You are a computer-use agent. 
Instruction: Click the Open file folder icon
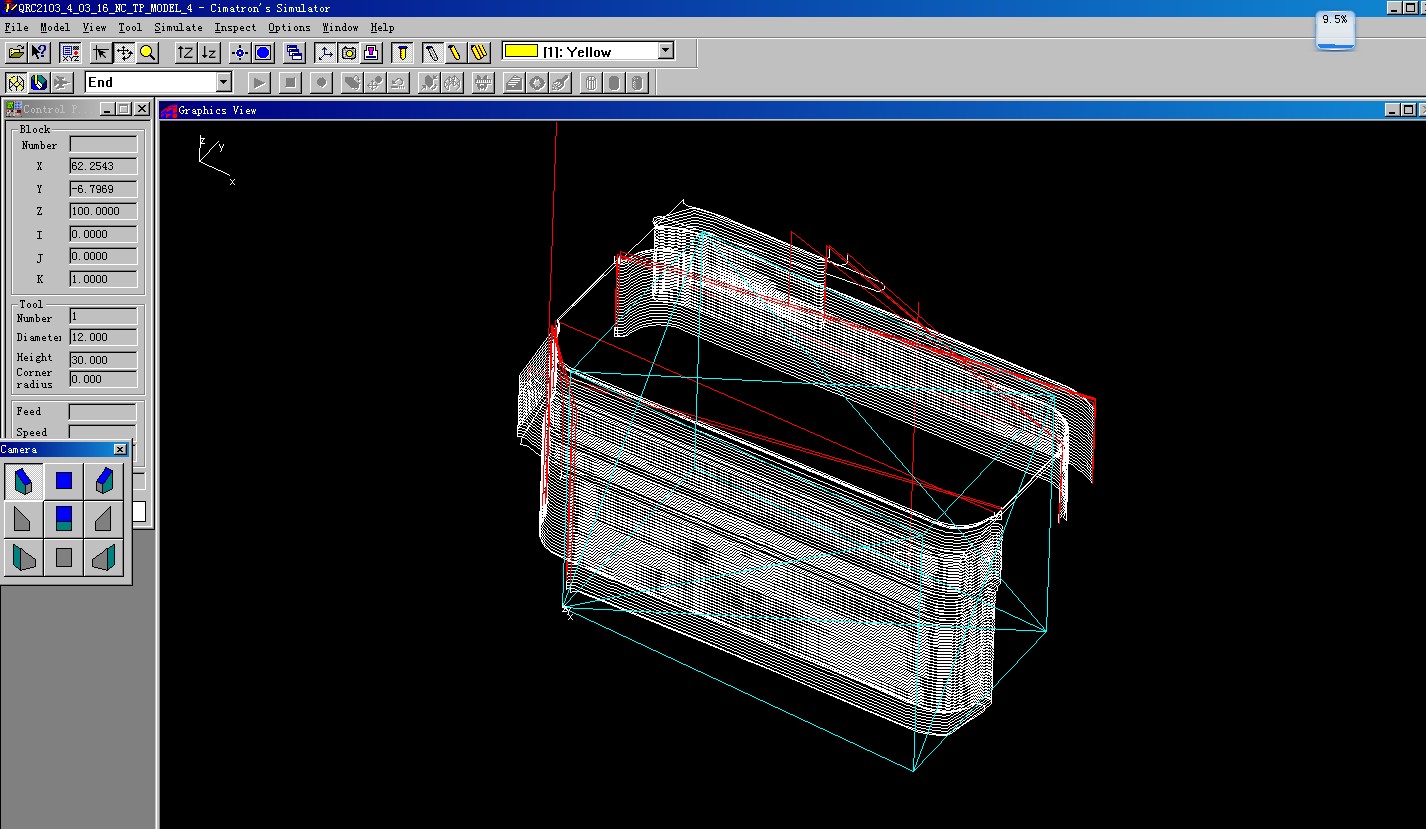point(16,52)
